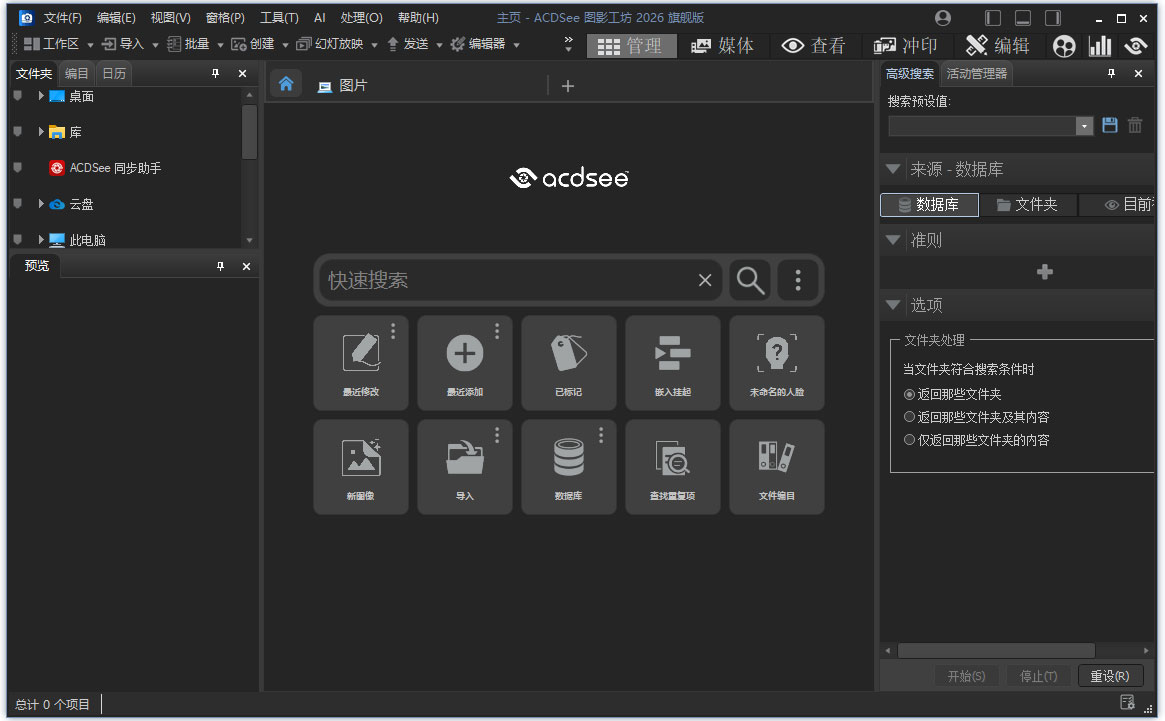Pin the 预览 panel with its pushpin
Image resolution: width=1165 pixels, height=721 pixels.
tap(218, 266)
